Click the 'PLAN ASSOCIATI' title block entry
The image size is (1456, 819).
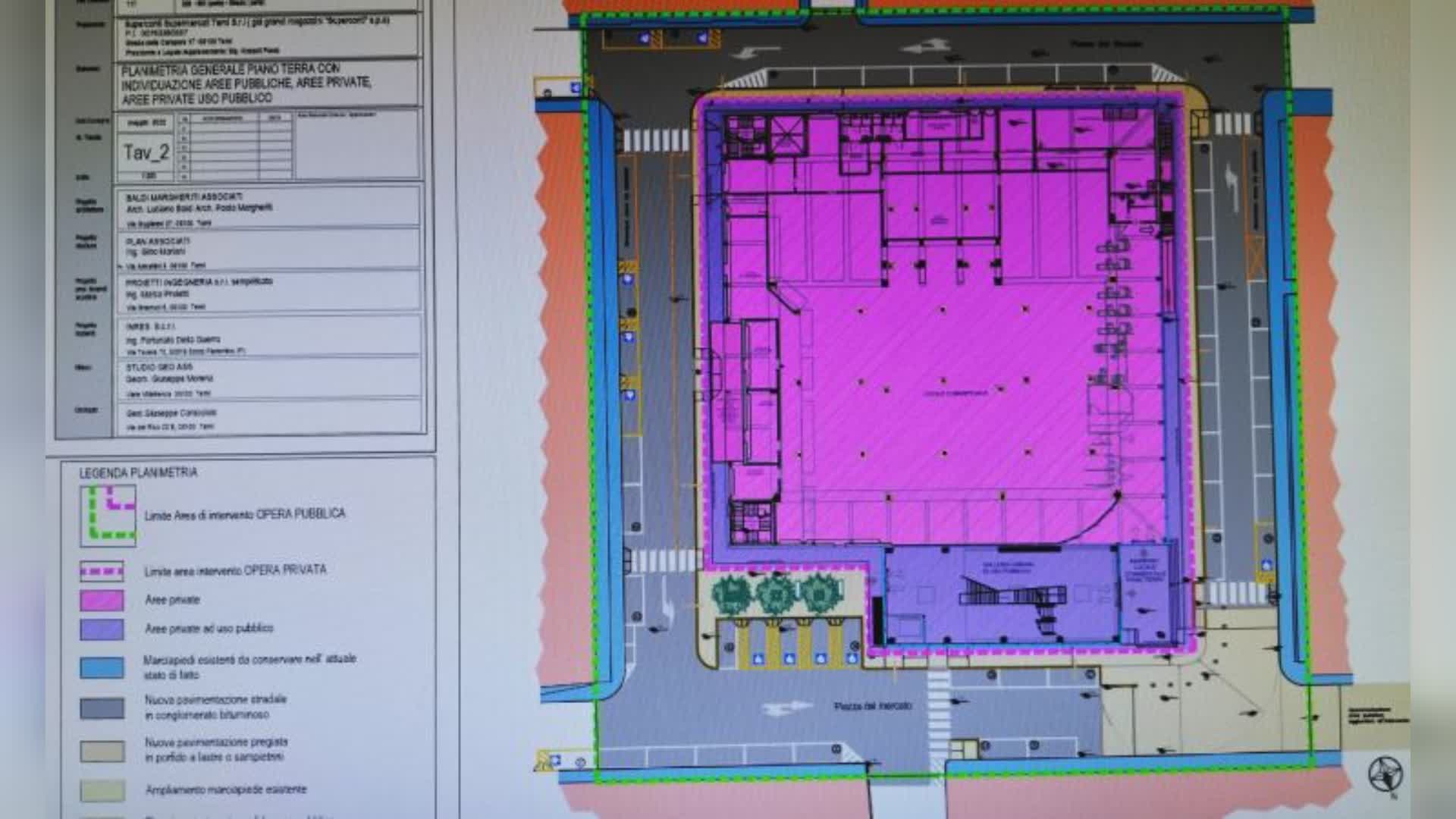[x=158, y=240]
